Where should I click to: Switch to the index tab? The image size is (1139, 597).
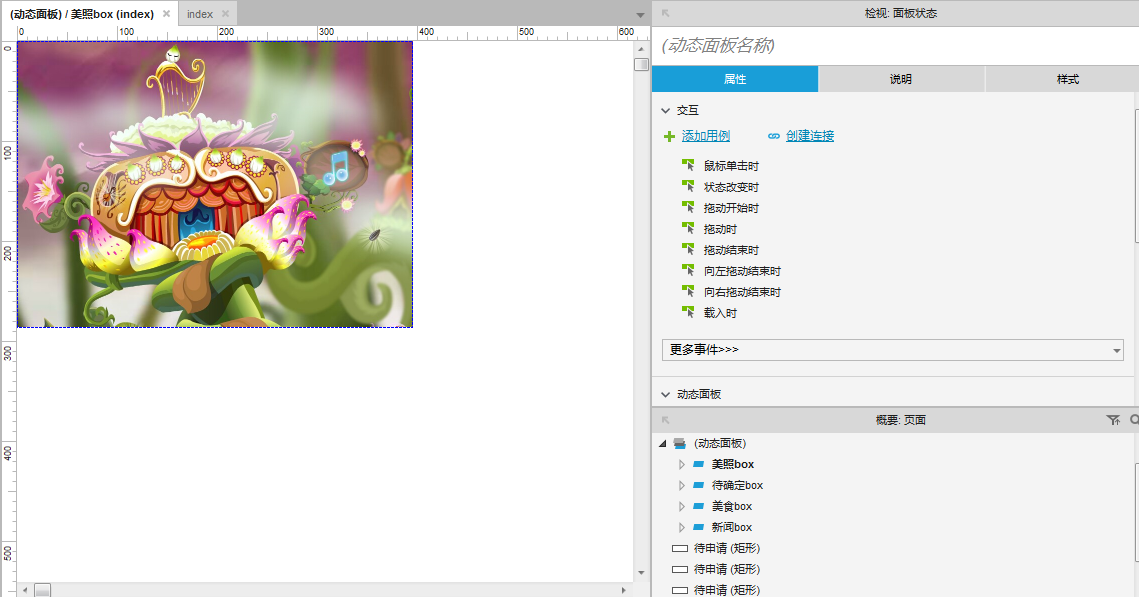click(x=200, y=14)
